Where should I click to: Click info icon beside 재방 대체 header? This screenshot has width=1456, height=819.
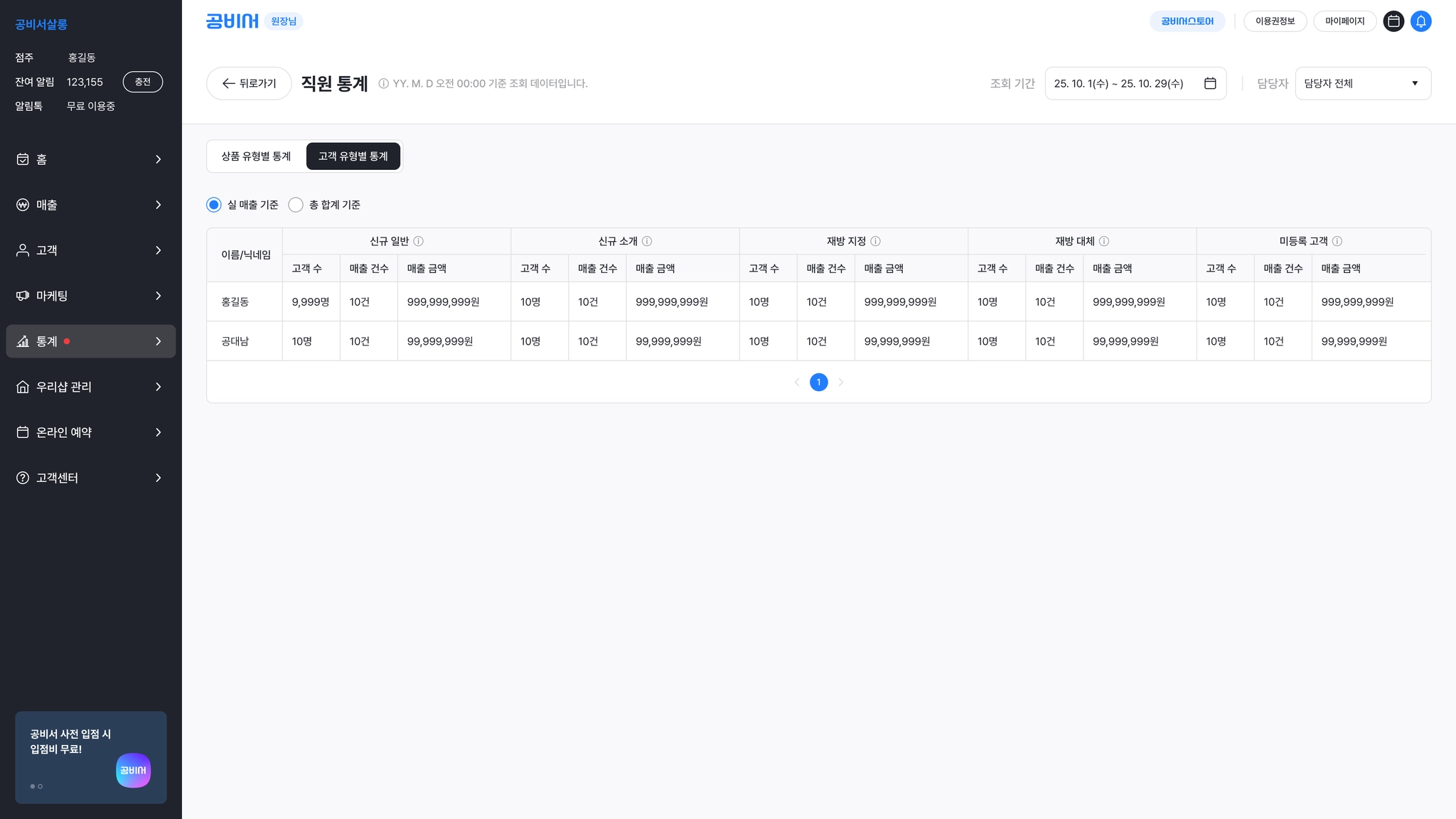[1104, 241]
